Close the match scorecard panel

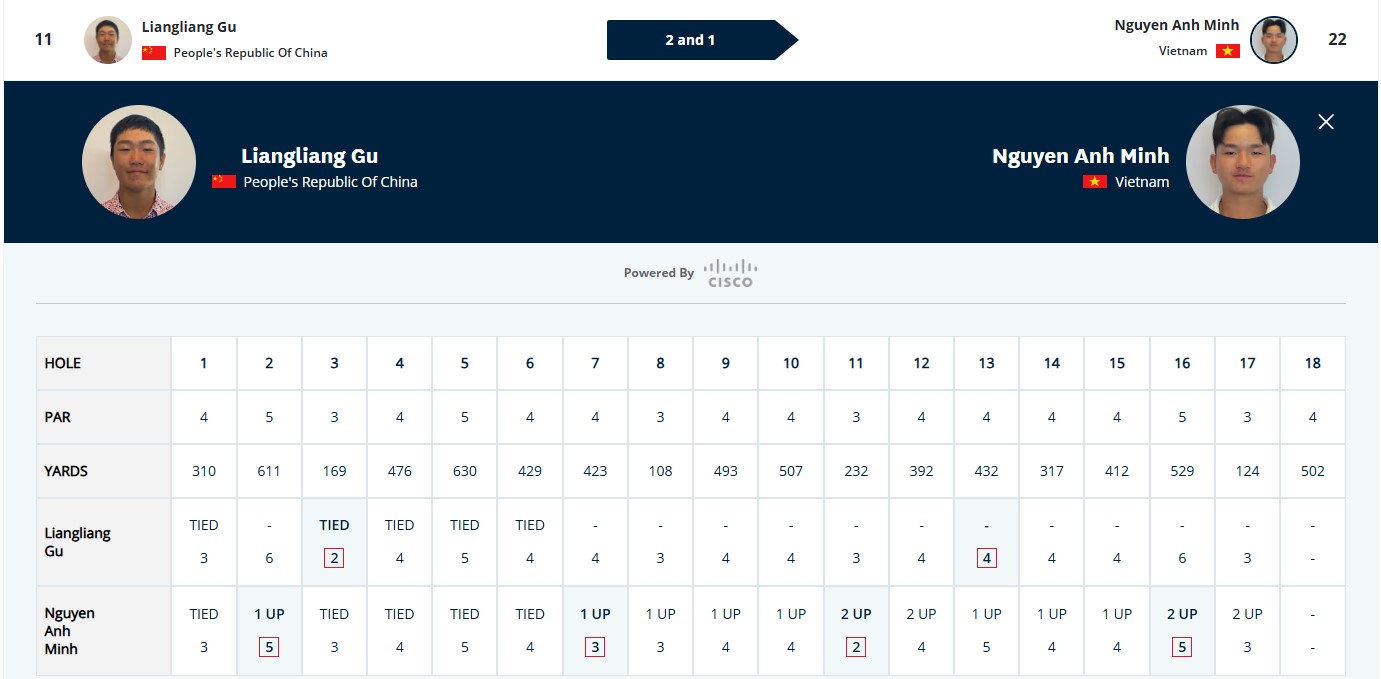(1326, 122)
